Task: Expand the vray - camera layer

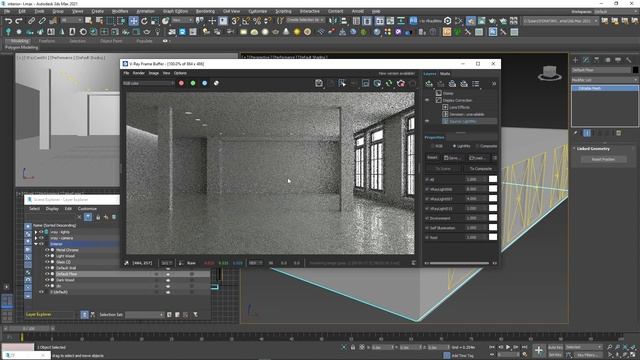Action: 36,238
